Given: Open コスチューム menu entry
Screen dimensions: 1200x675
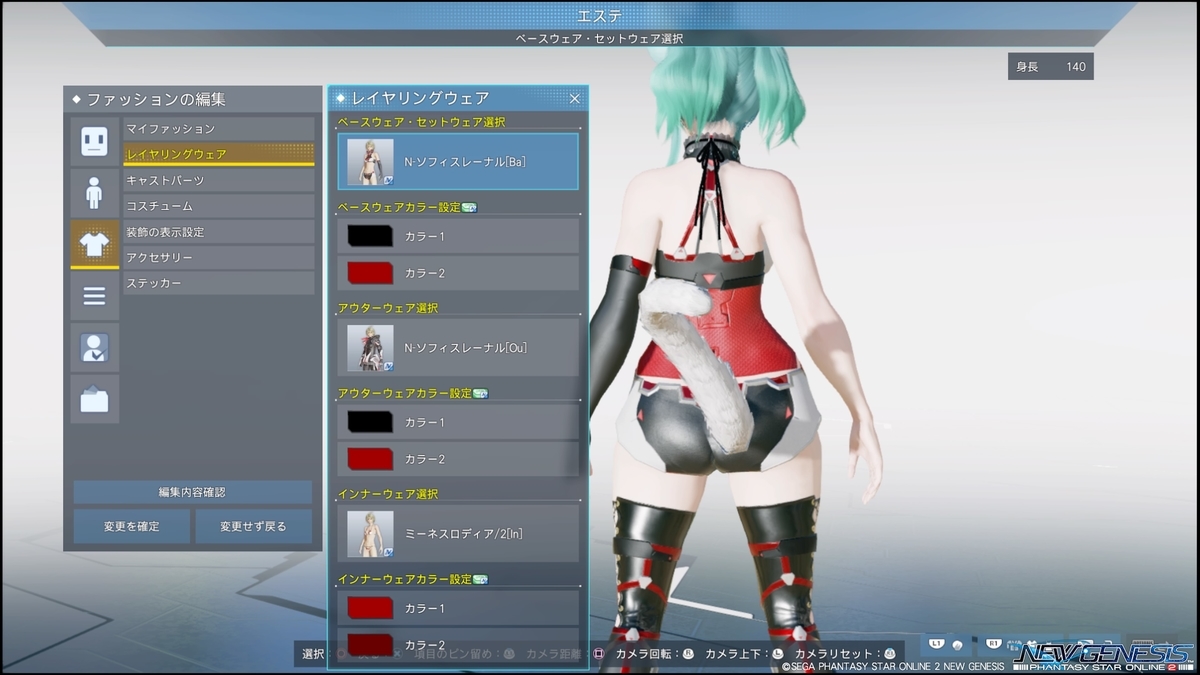Looking at the screenshot, I should coord(219,206).
